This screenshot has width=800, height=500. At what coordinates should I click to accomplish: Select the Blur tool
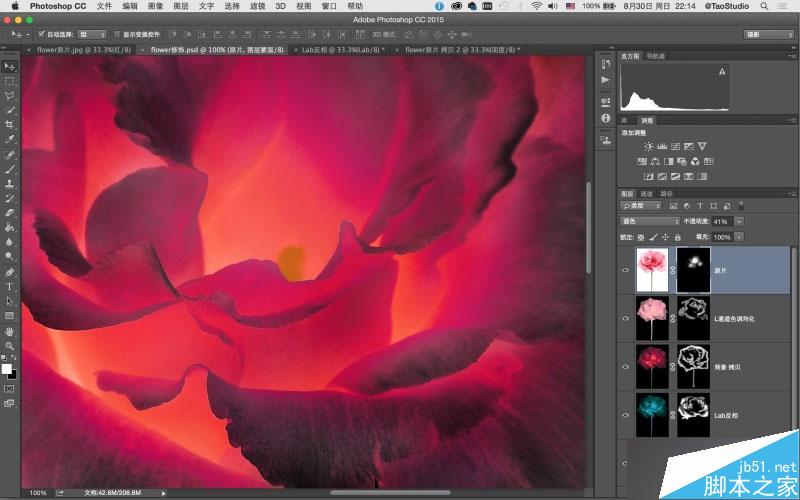[x=9, y=242]
